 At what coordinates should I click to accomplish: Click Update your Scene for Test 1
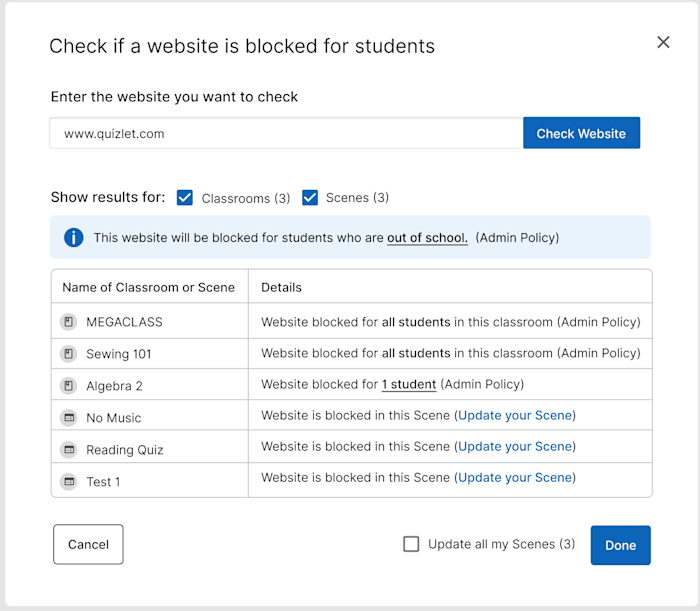click(515, 478)
